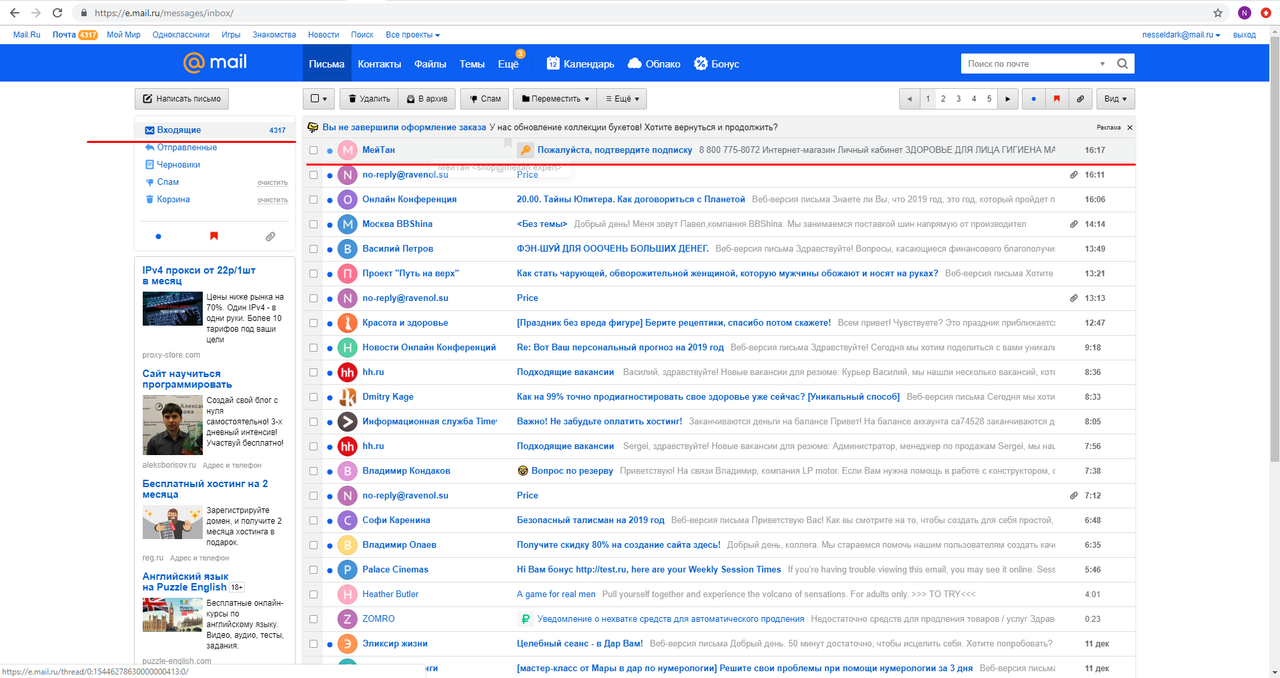The width and height of the screenshot is (1280, 678).
Task: Click Chrome address bar URL
Action: click(165, 13)
